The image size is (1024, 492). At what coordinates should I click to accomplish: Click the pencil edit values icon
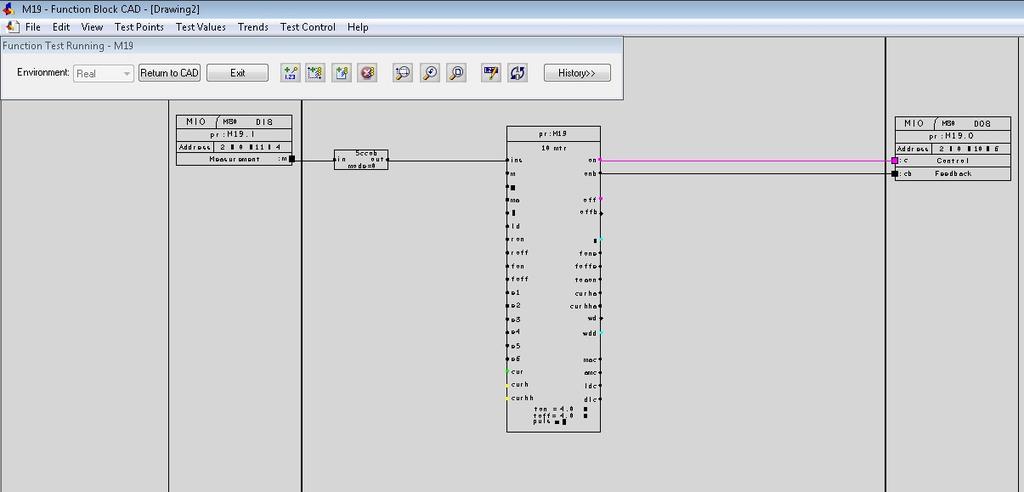pyautogui.click(x=491, y=73)
